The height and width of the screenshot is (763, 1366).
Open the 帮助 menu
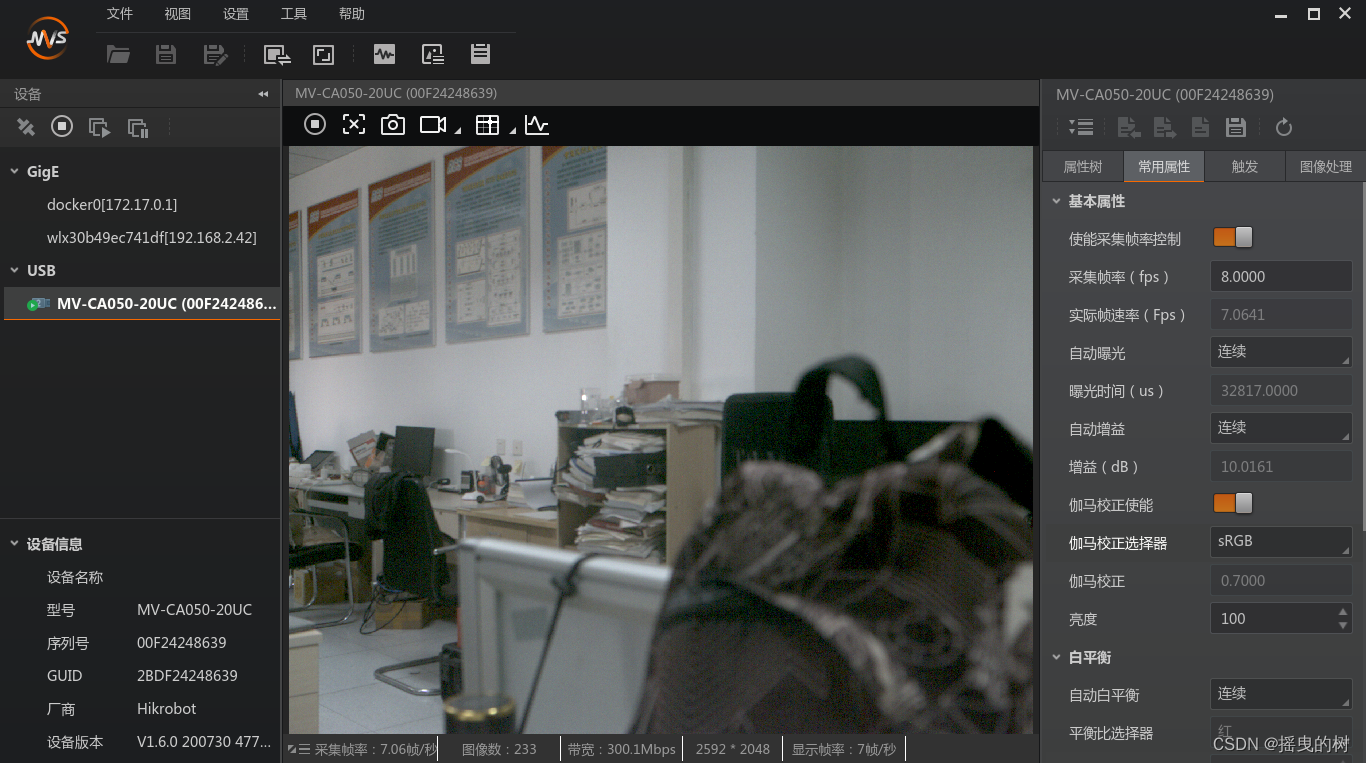pos(352,14)
